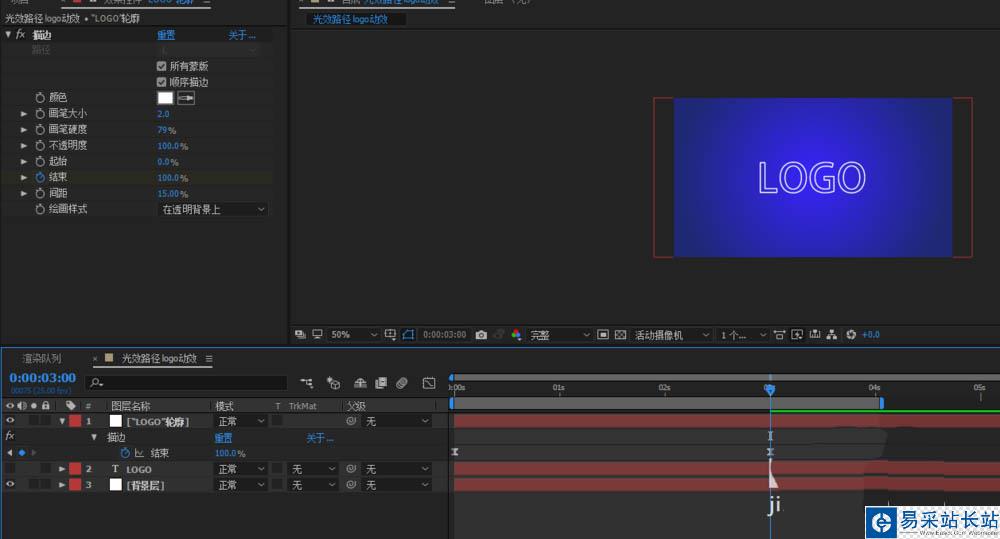The image size is (1000, 539).
Task: Collapse the 描边 effect in effect controls
Action: click(x=8, y=34)
